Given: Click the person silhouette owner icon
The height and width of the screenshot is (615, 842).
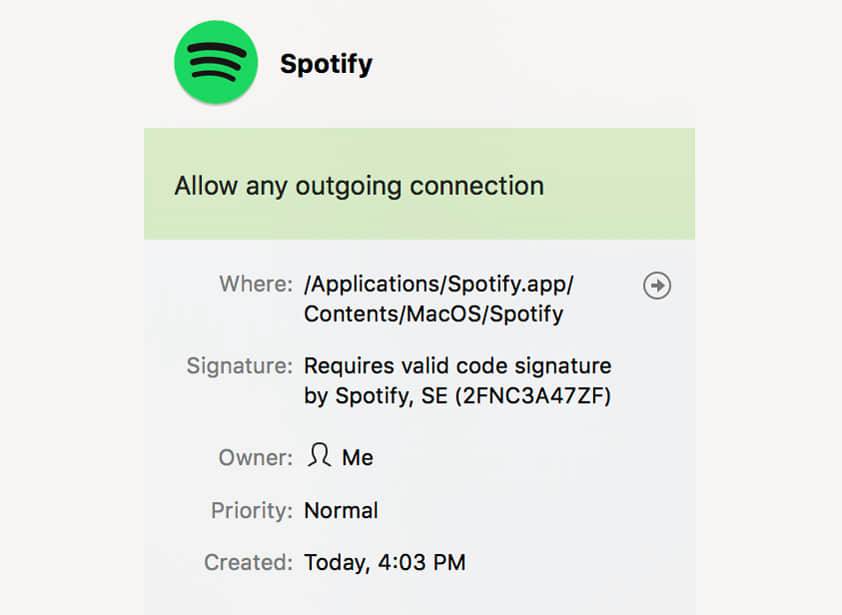Looking at the screenshot, I should tap(319, 455).
